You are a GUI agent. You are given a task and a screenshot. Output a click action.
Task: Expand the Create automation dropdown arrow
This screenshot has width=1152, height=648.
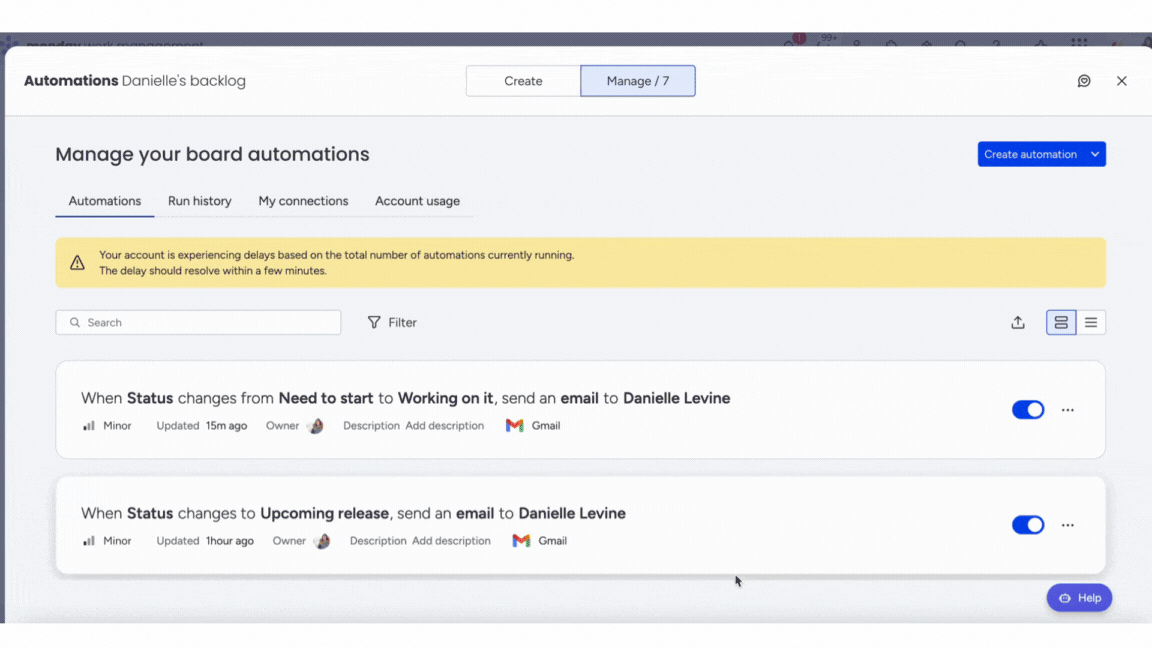(1095, 154)
